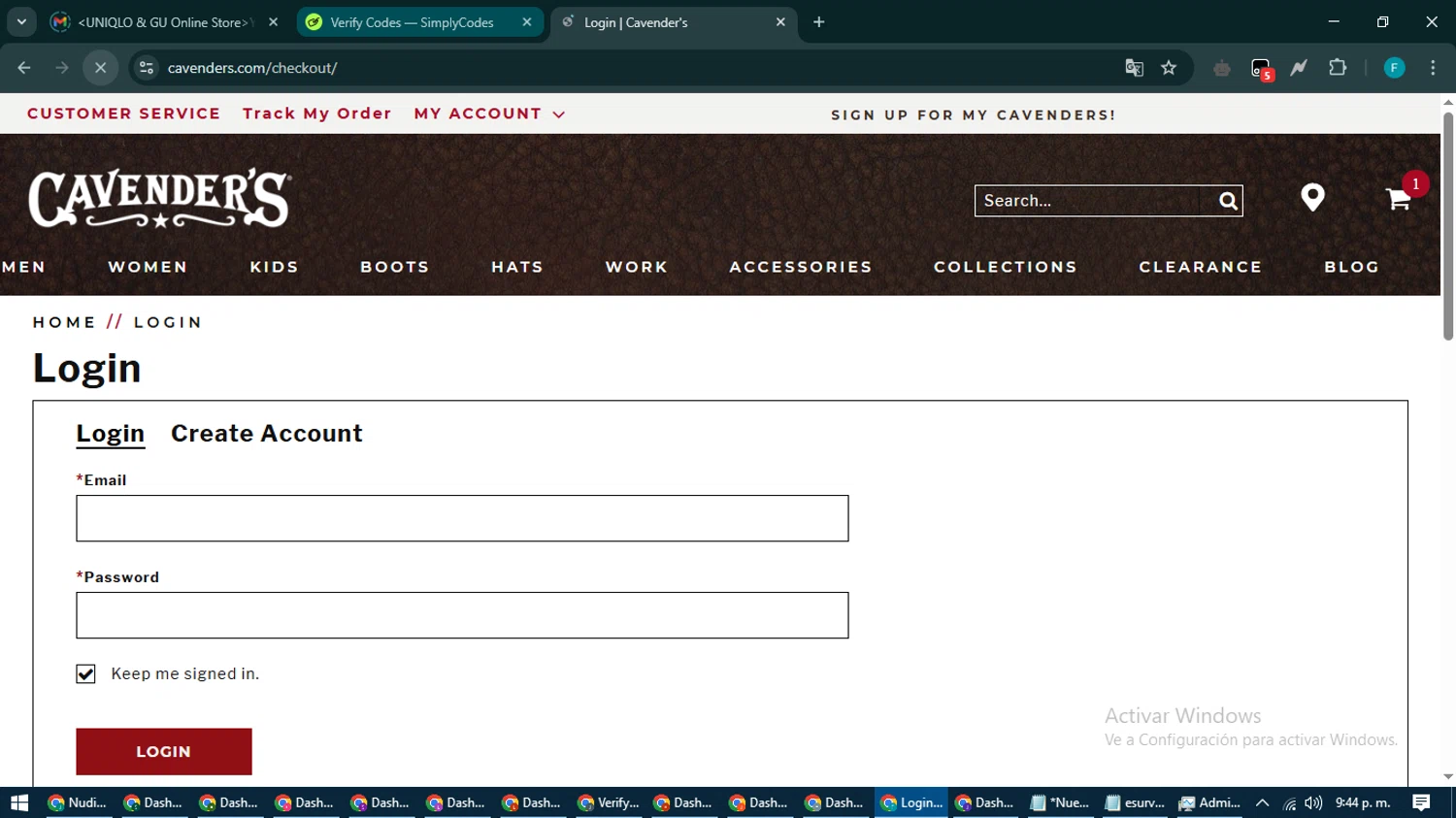Focus the Password input field
1456x818 pixels.
coord(462,615)
